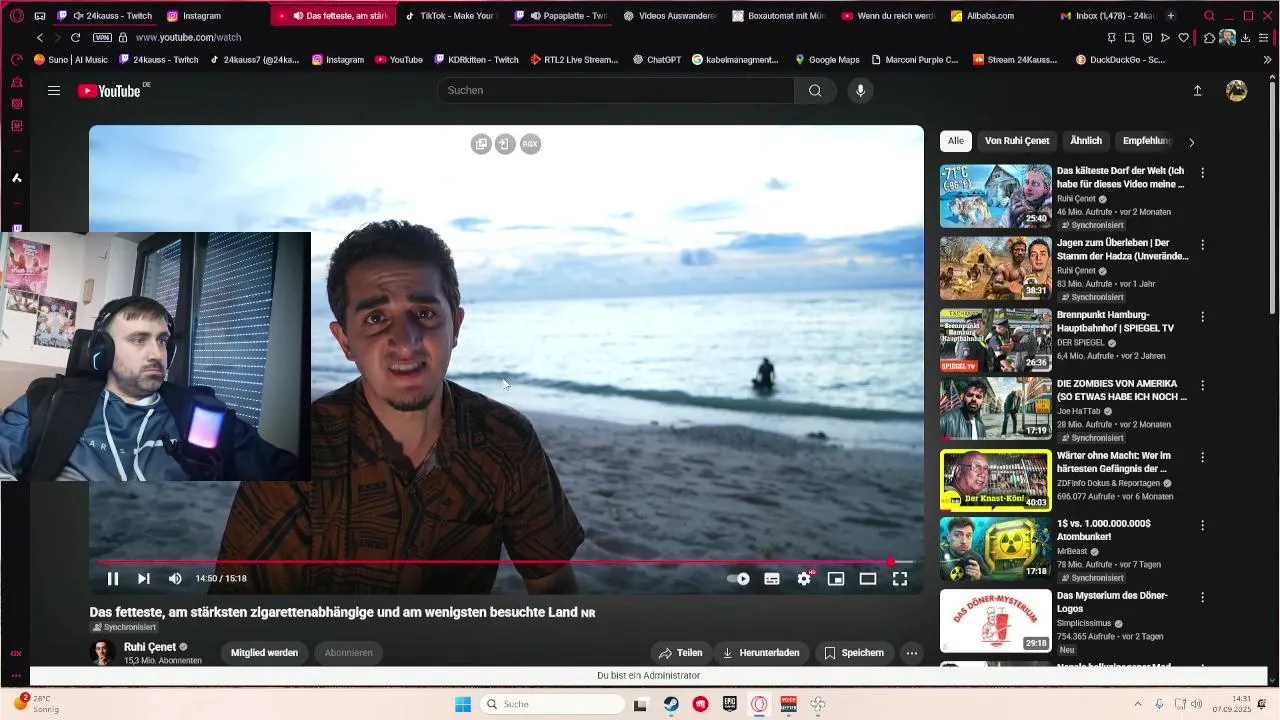1280x720 pixels.
Task: Open the 'Google Maps' bookmark
Action: (x=826, y=60)
